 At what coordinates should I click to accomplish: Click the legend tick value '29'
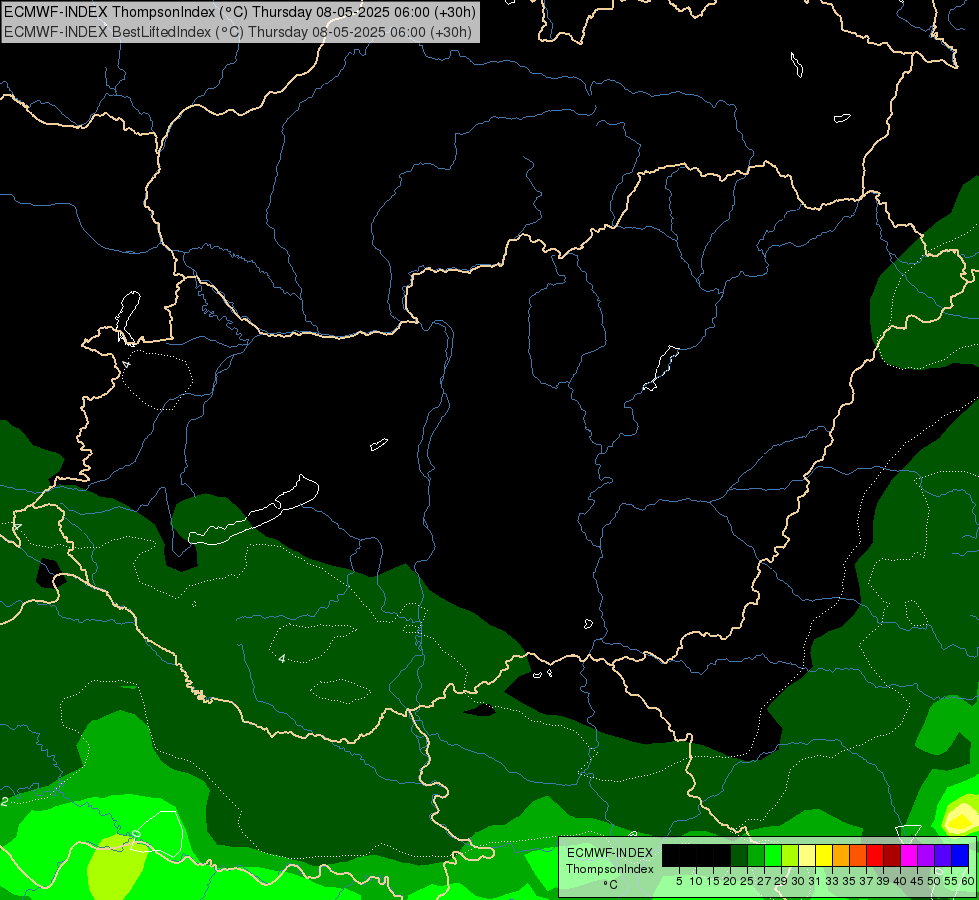[x=781, y=881]
